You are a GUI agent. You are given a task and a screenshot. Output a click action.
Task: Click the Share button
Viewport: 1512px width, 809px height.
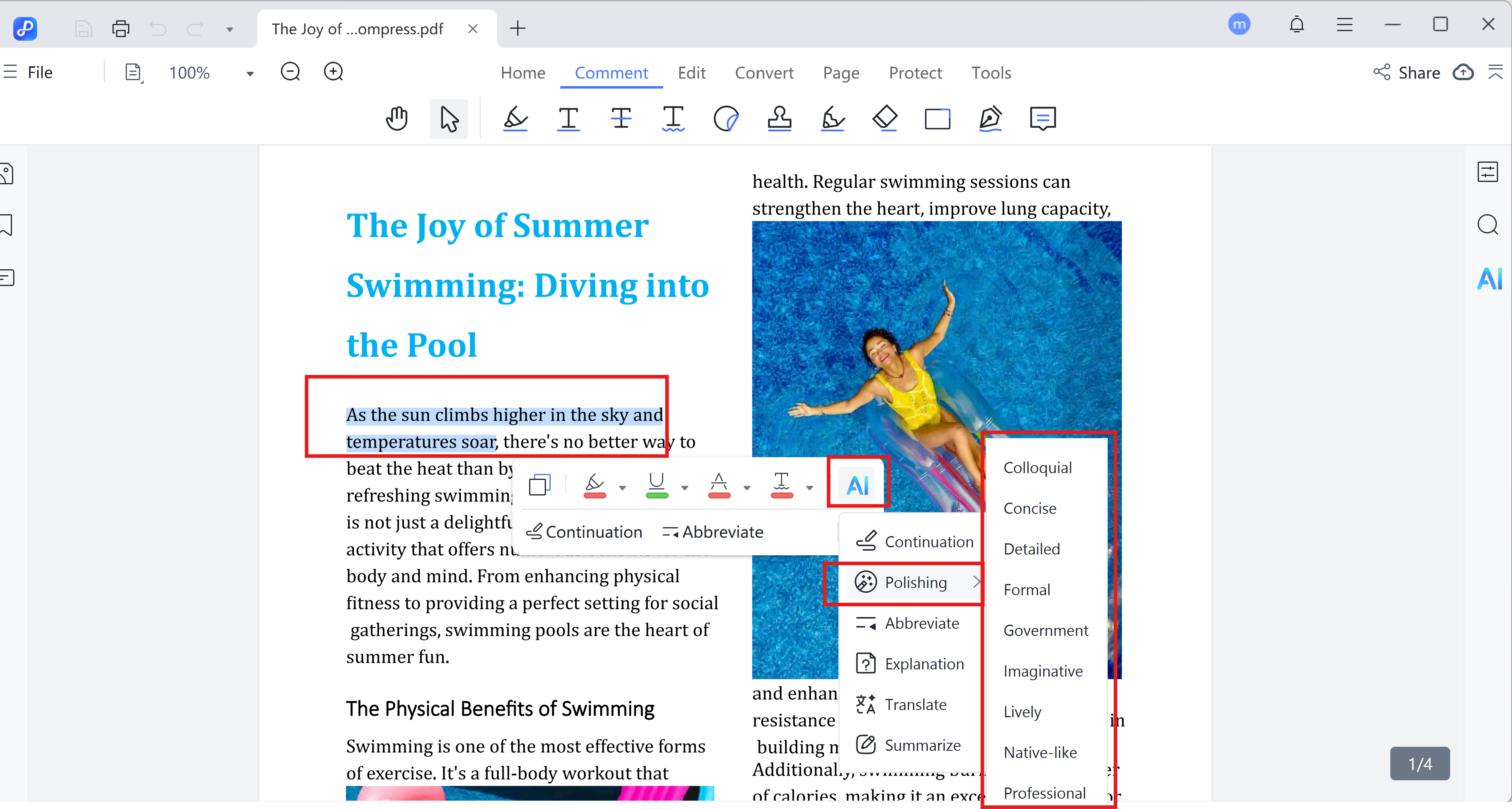[1407, 73]
